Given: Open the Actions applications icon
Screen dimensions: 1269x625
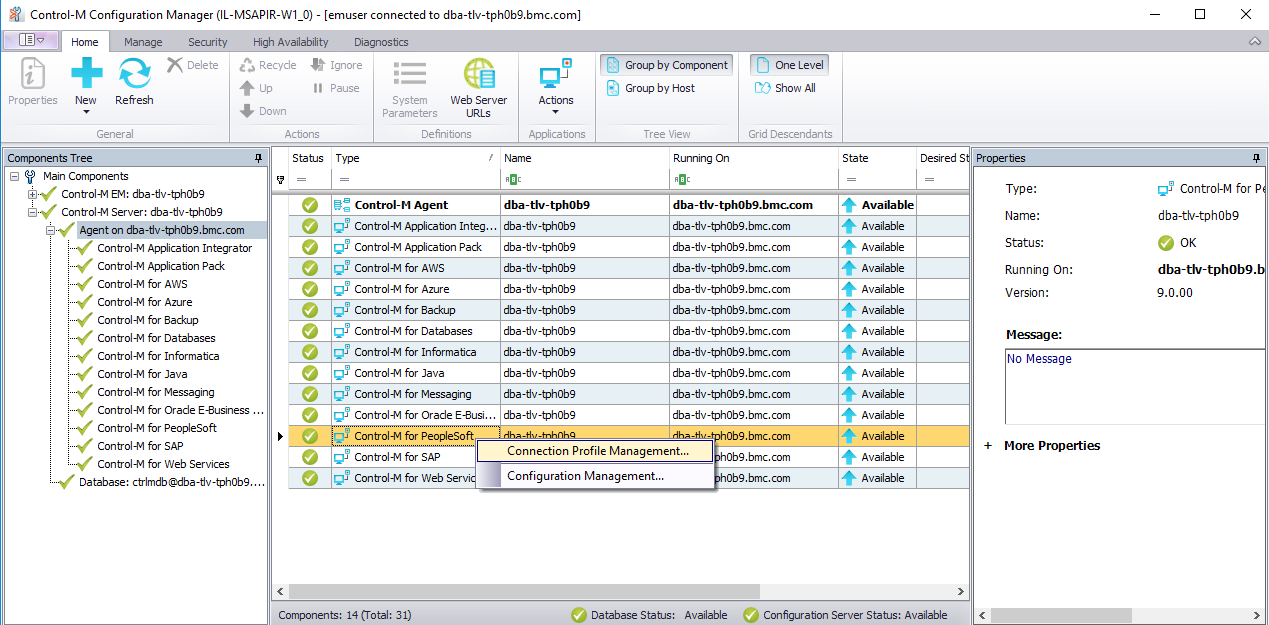Looking at the screenshot, I should (x=556, y=74).
